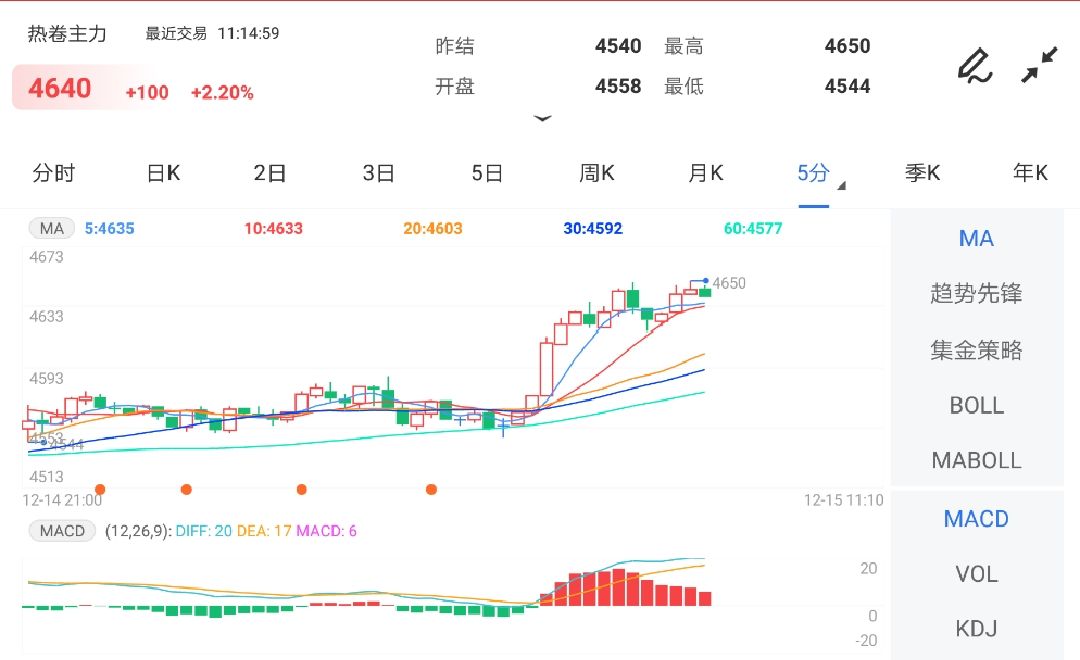1080x660 pixels.
Task: Switch to the 日K tab
Action: (163, 173)
